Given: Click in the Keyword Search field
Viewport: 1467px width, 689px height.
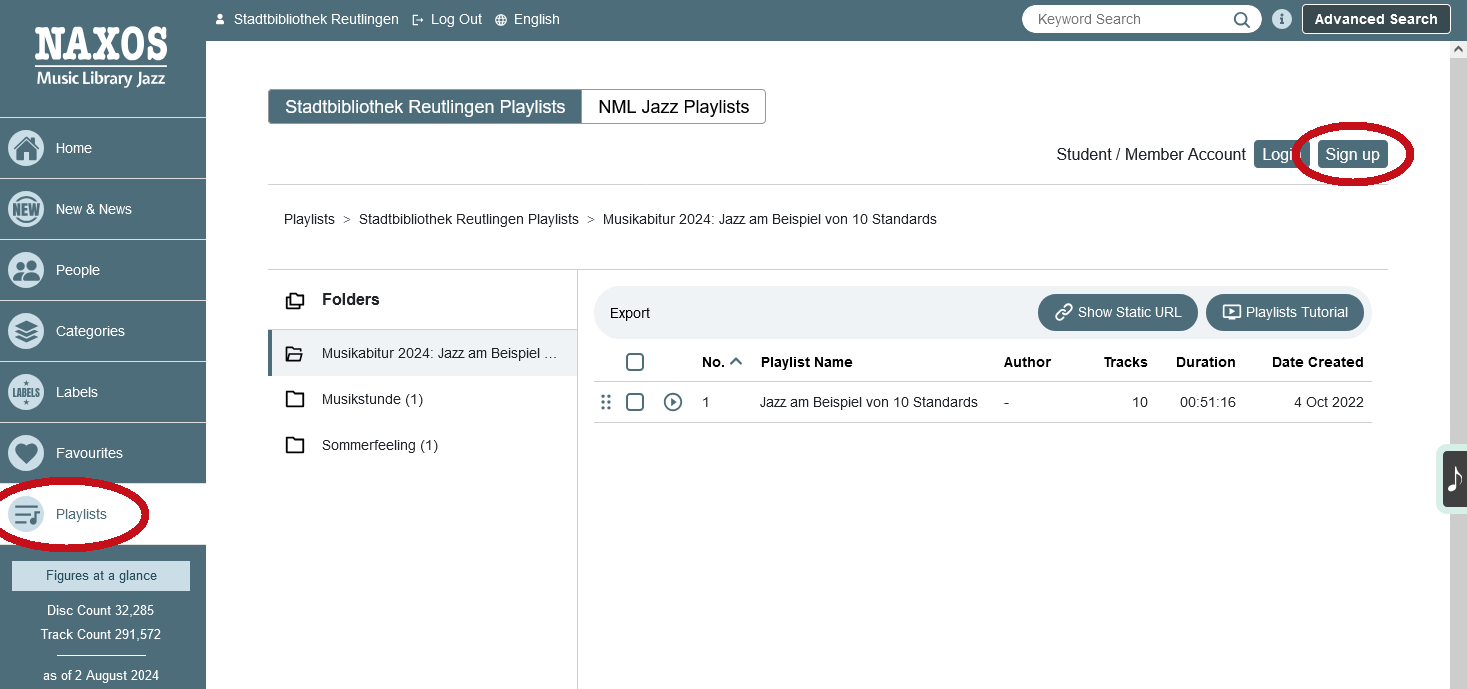Looking at the screenshot, I should [x=1130, y=19].
